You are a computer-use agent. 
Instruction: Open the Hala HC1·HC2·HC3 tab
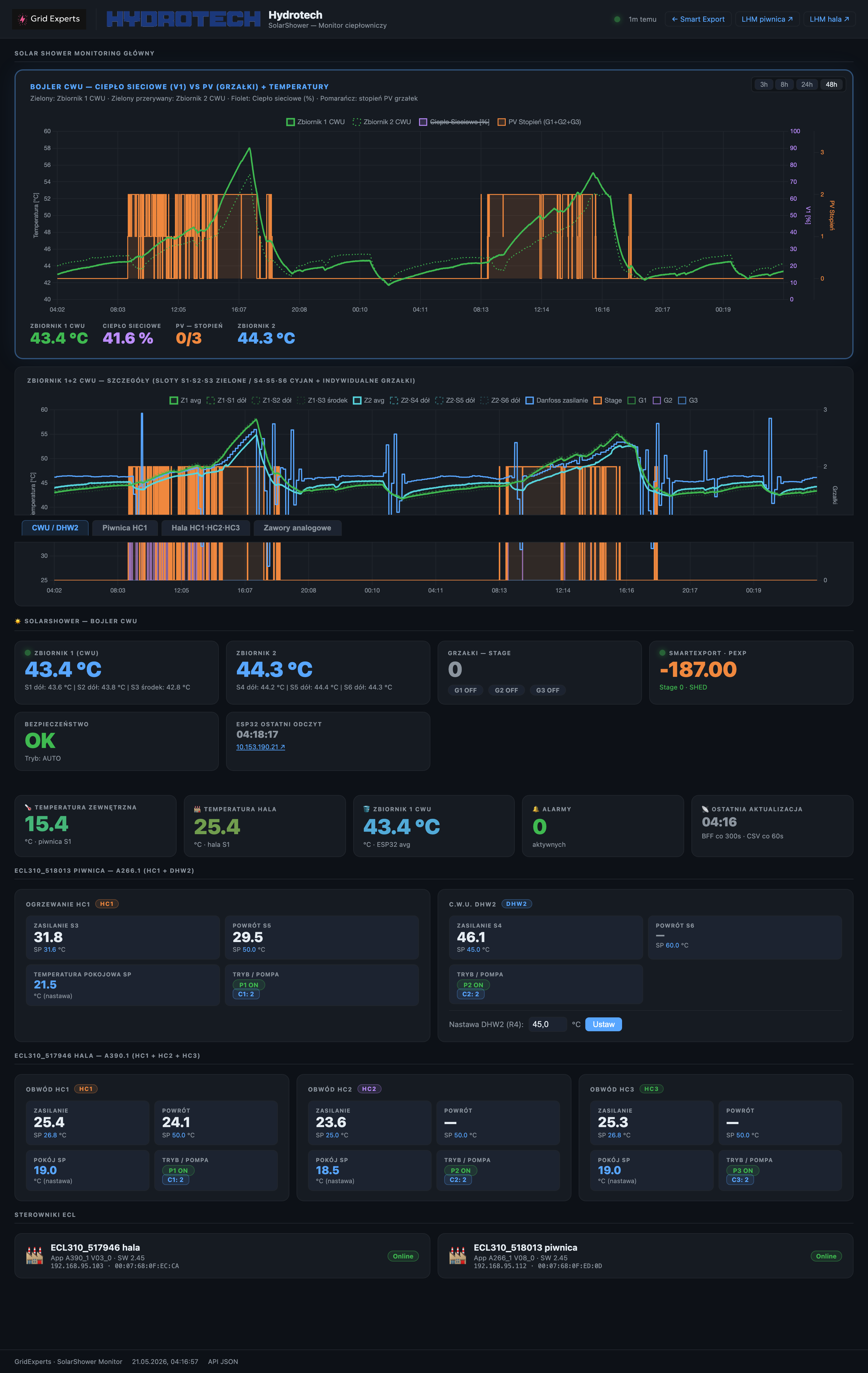coord(206,528)
